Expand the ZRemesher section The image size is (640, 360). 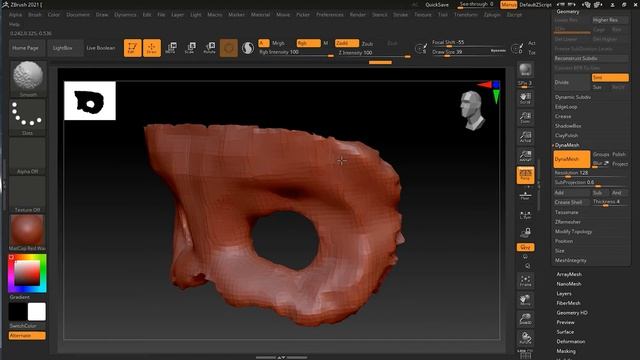point(568,222)
